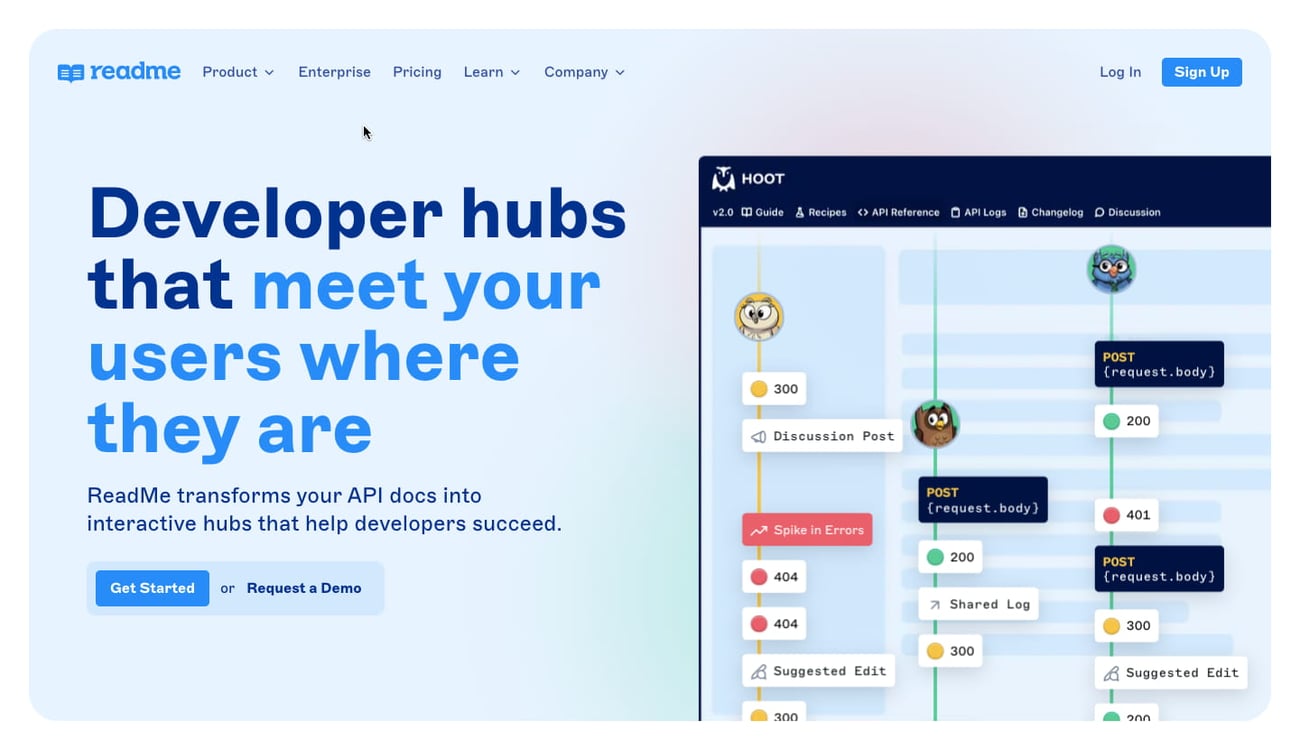Click the megaphone icon on Discussion Post
Screen dimensions: 1300x749
point(760,435)
